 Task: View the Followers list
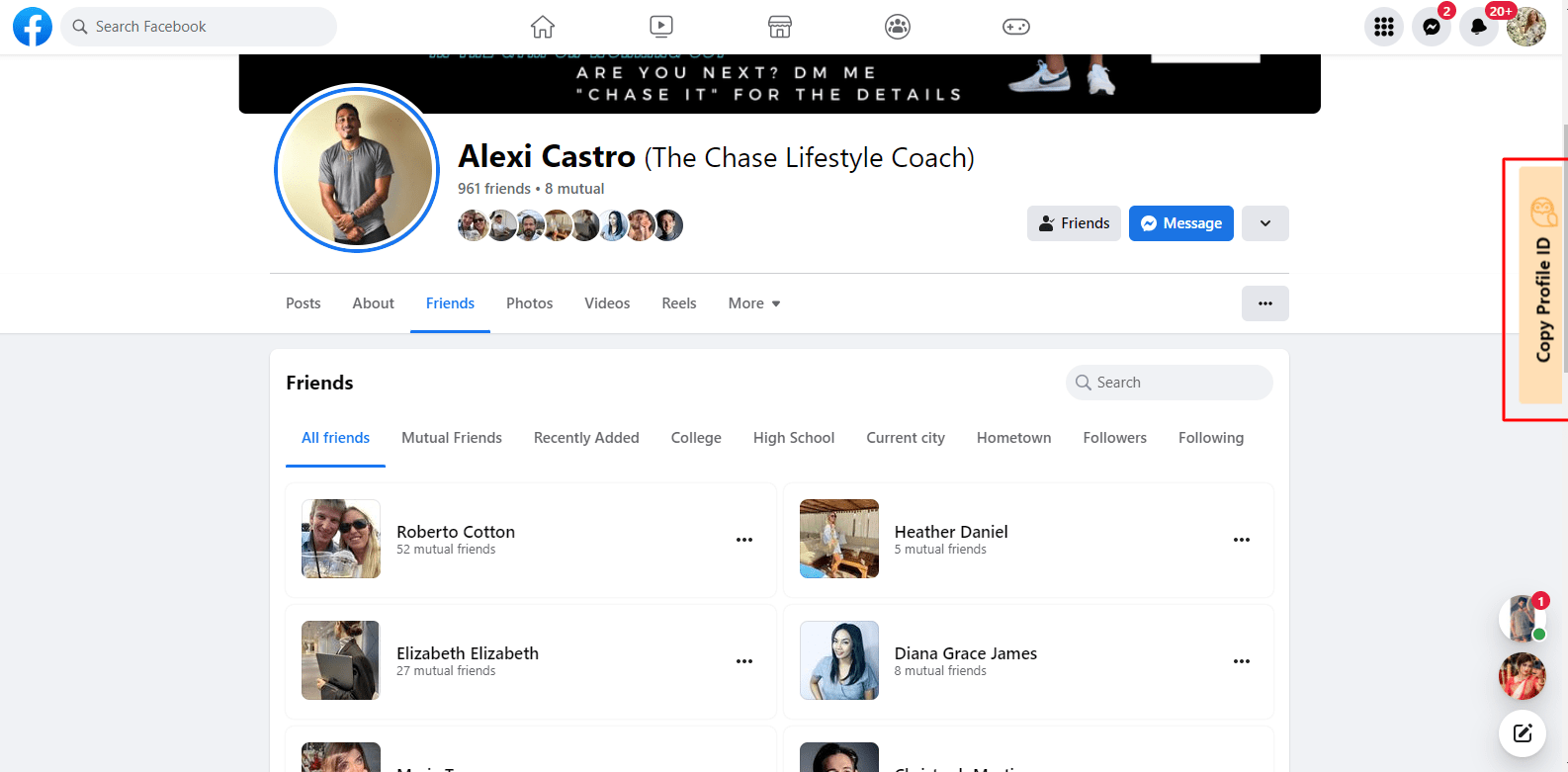click(x=1115, y=438)
